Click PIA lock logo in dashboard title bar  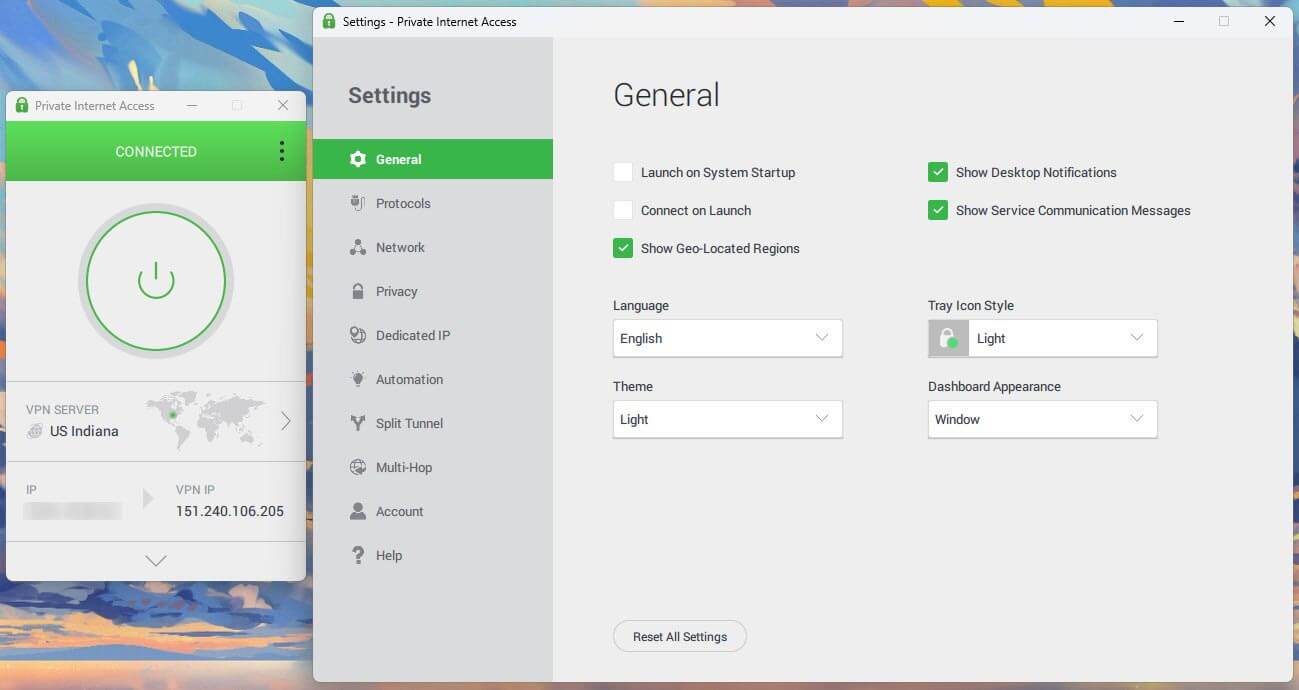[x=22, y=105]
